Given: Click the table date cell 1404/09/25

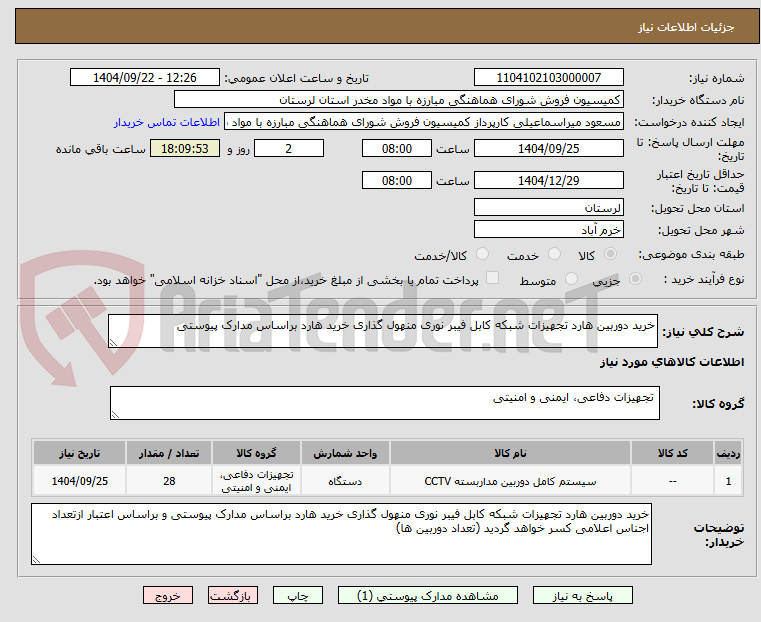Looking at the screenshot, I should click(80, 481).
